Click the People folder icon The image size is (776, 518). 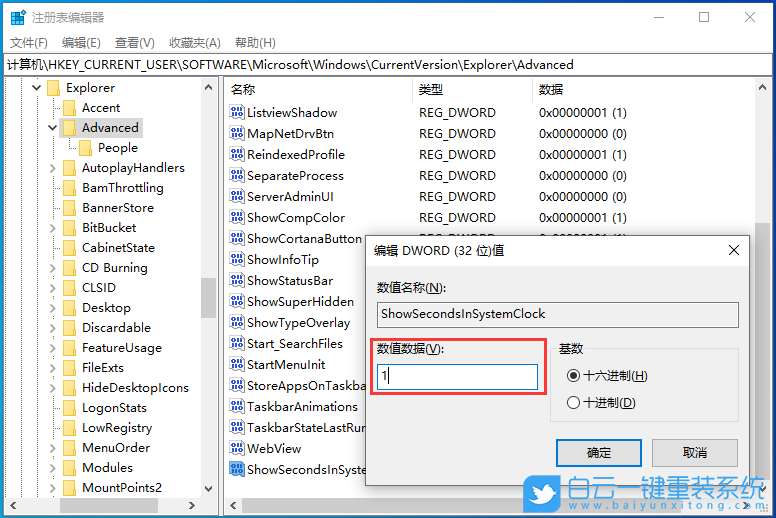[x=86, y=147]
